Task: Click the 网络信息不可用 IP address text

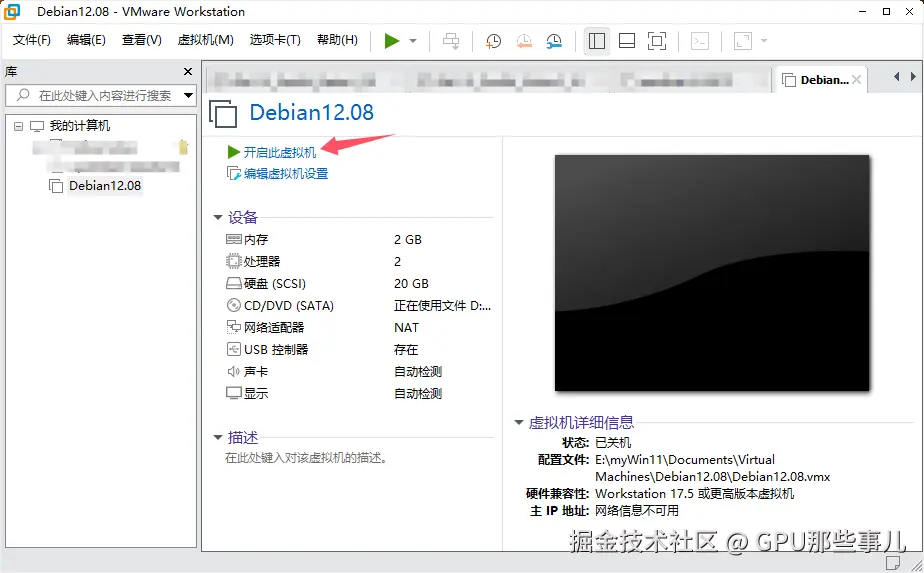Action: coord(636,511)
